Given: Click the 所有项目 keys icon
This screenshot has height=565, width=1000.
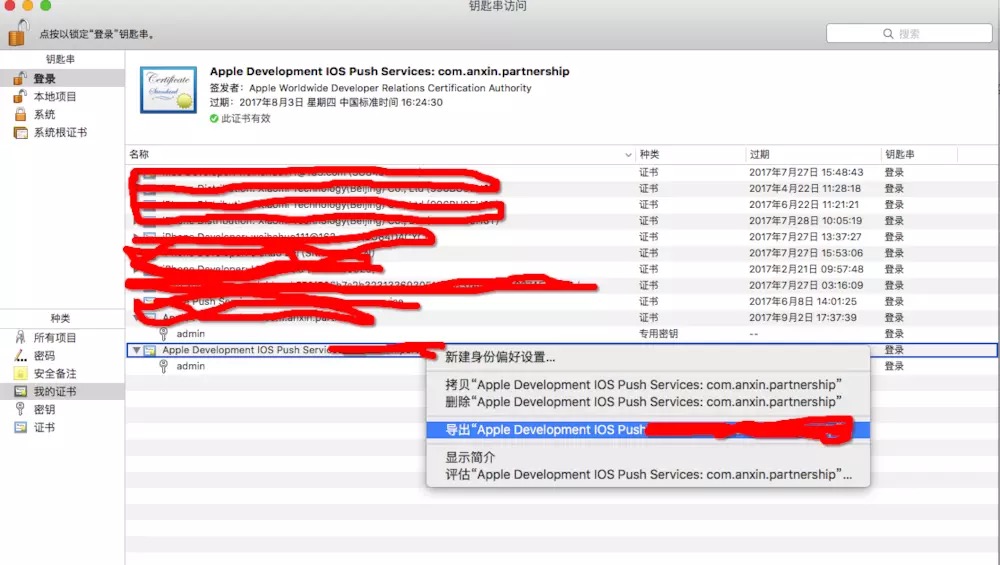Looking at the screenshot, I should coord(20,337).
